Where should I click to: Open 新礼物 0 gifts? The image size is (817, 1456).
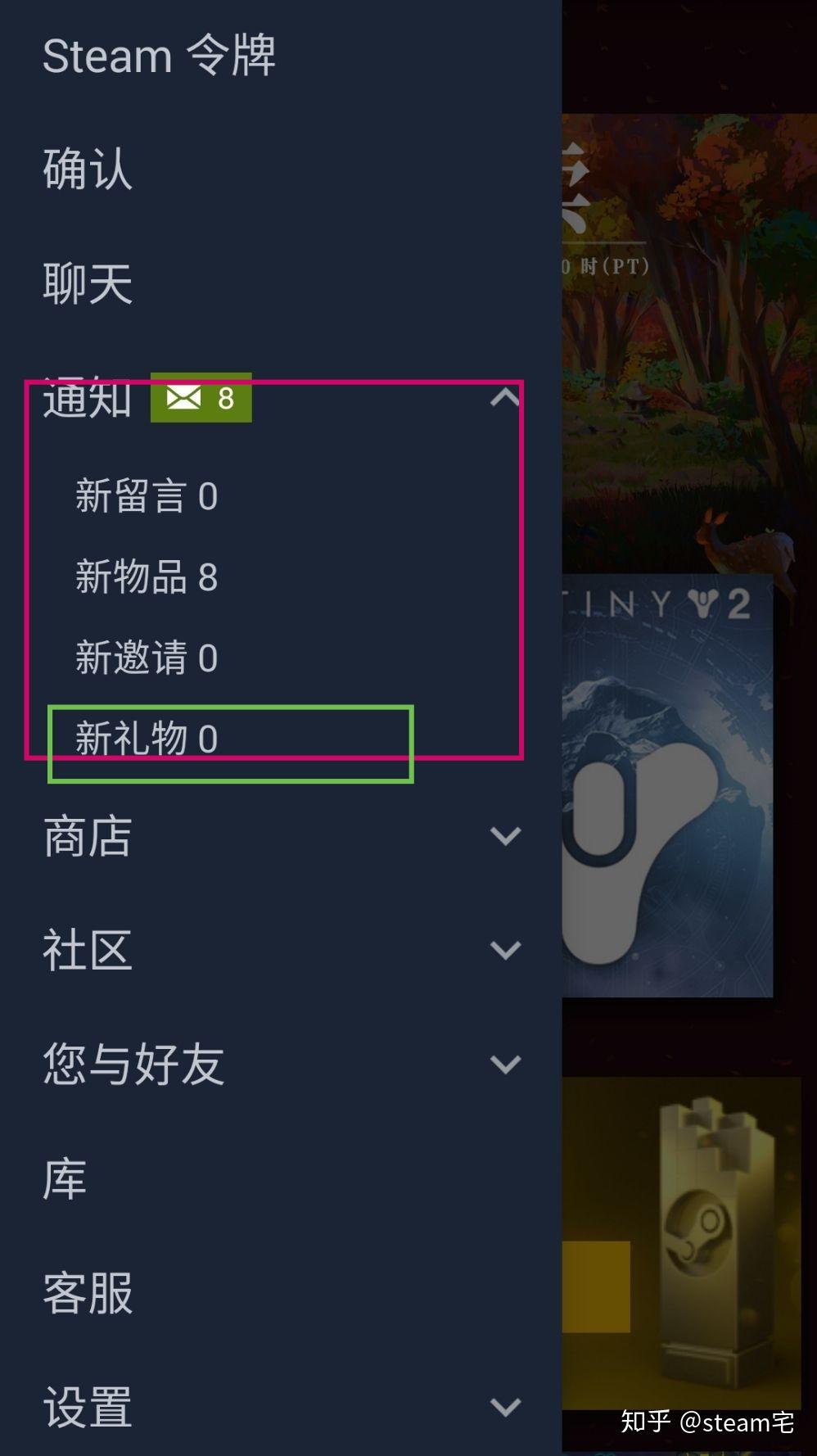coord(147,739)
